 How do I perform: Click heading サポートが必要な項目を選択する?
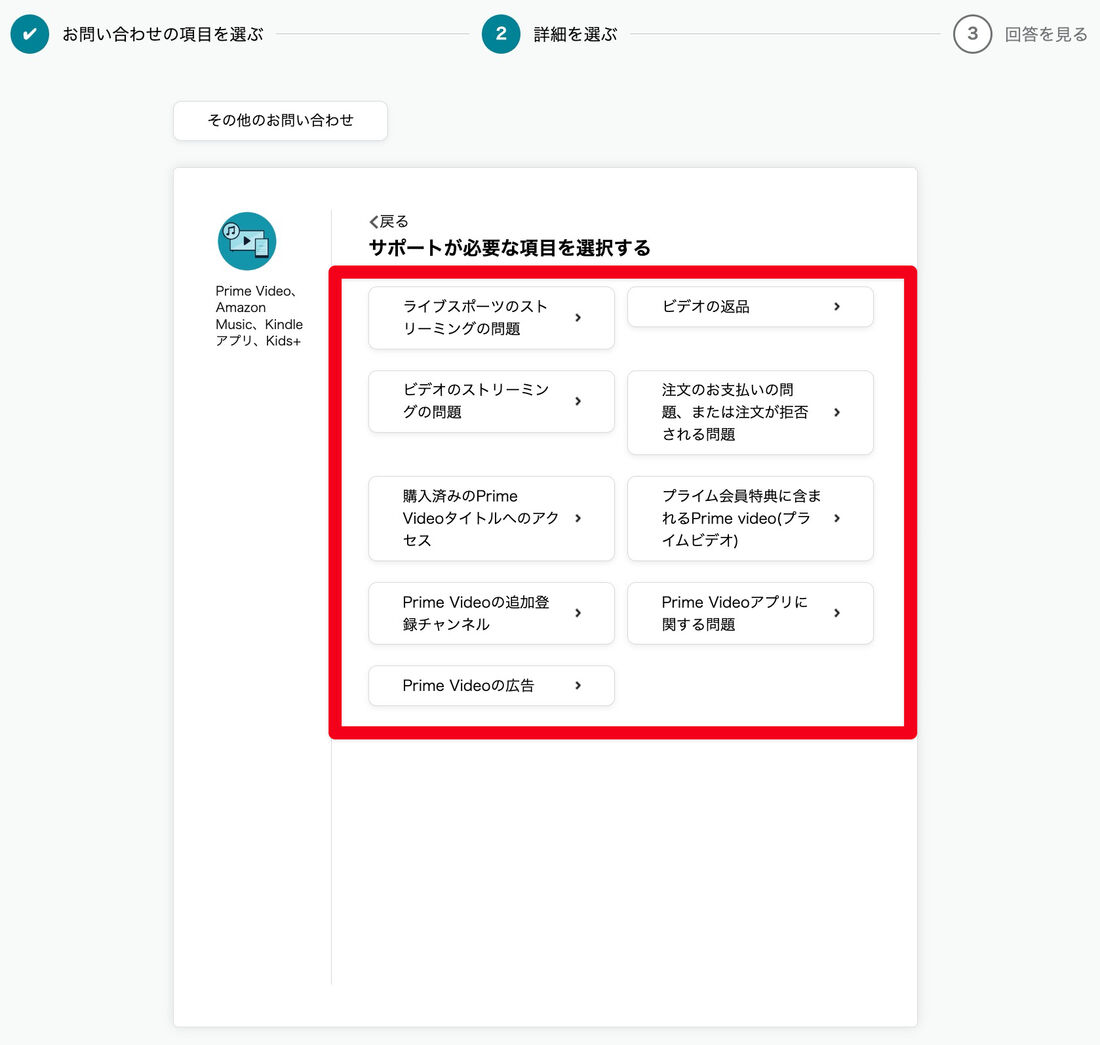[510, 248]
